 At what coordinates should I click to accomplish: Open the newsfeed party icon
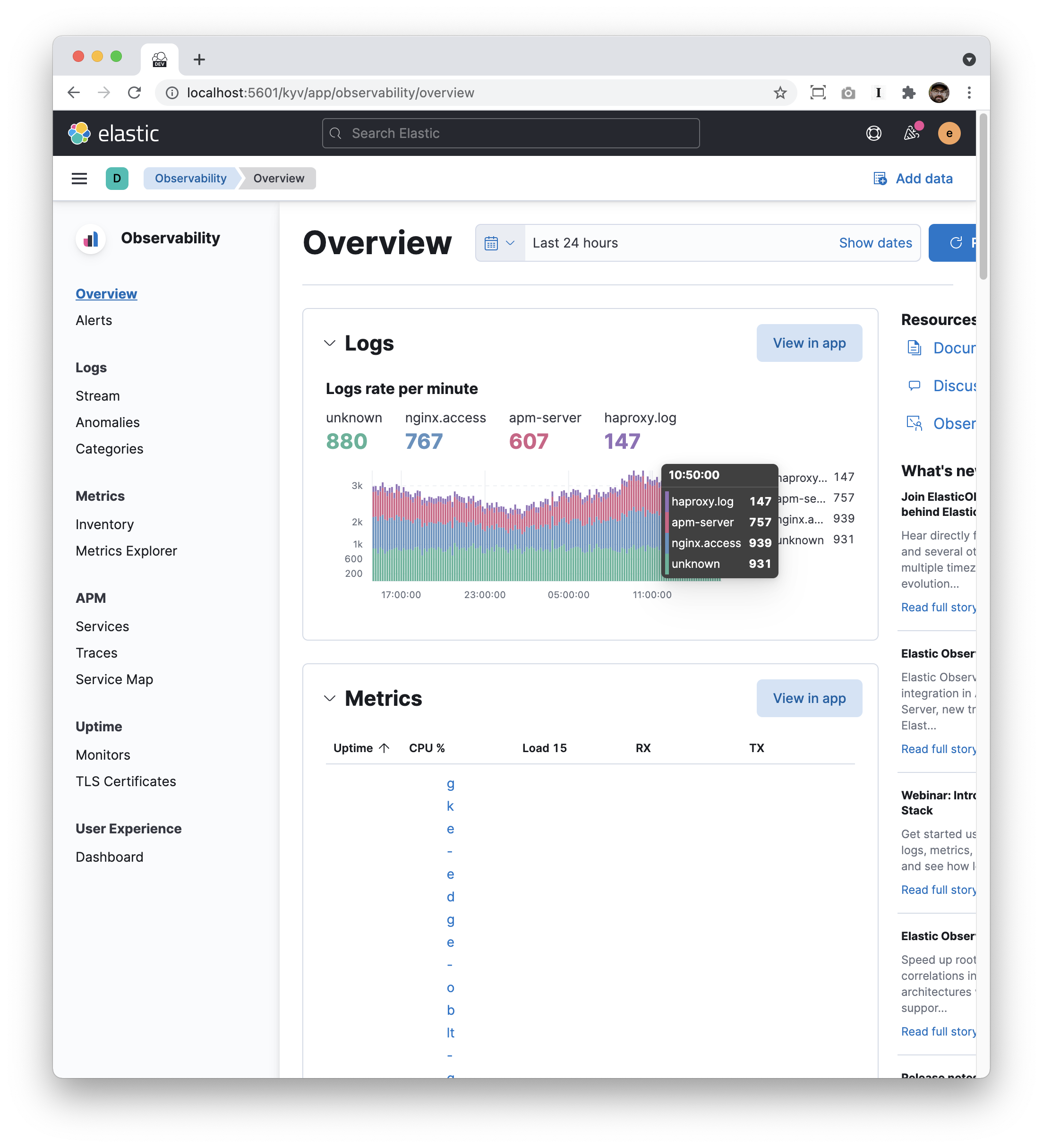tap(912, 133)
